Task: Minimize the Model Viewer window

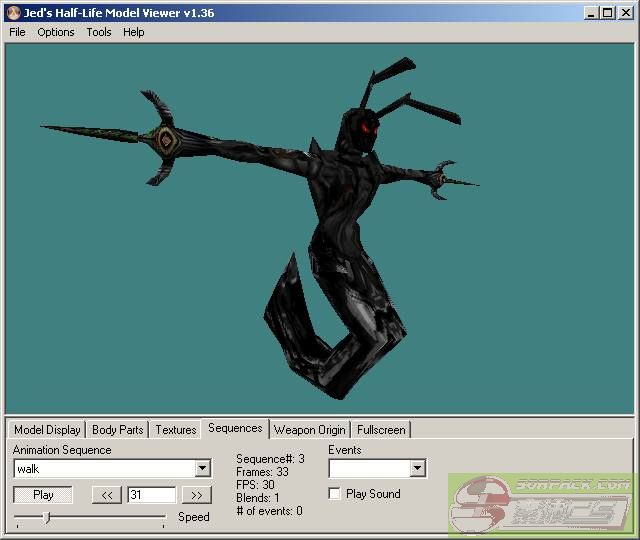Action: [591, 13]
